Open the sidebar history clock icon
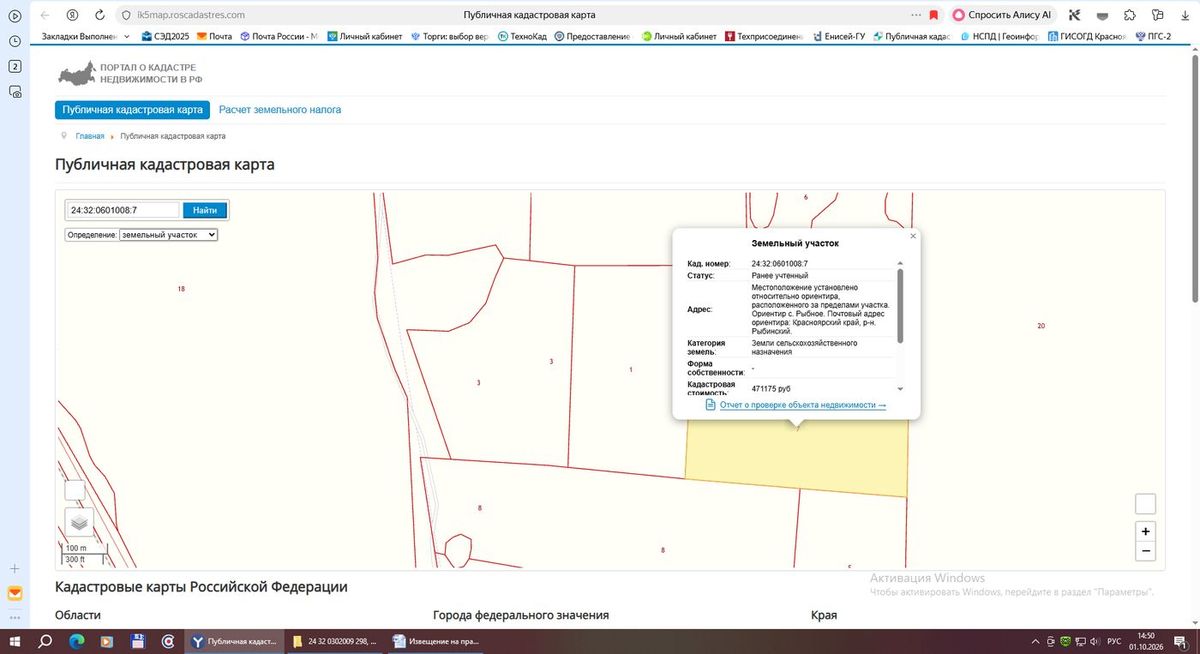The image size is (1200, 654). pyautogui.click(x=15, y=41)
